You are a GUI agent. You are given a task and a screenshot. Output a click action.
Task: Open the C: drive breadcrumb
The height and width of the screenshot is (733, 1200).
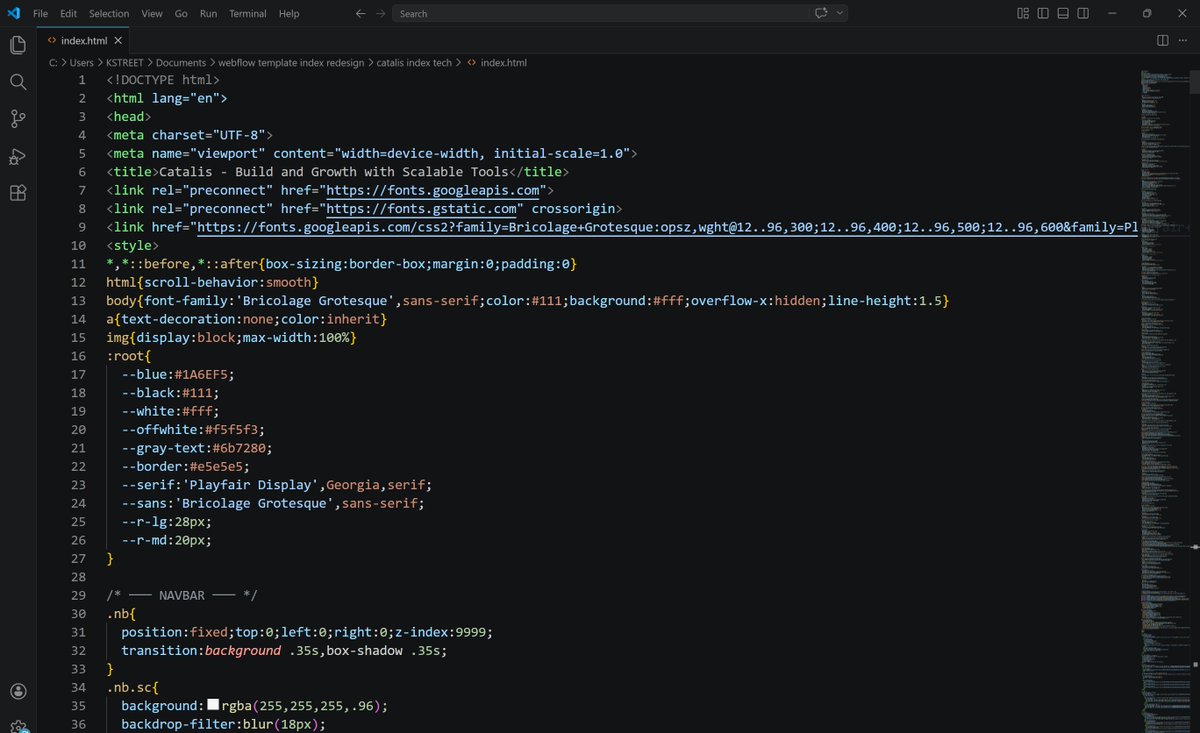[x=53, y=62]
